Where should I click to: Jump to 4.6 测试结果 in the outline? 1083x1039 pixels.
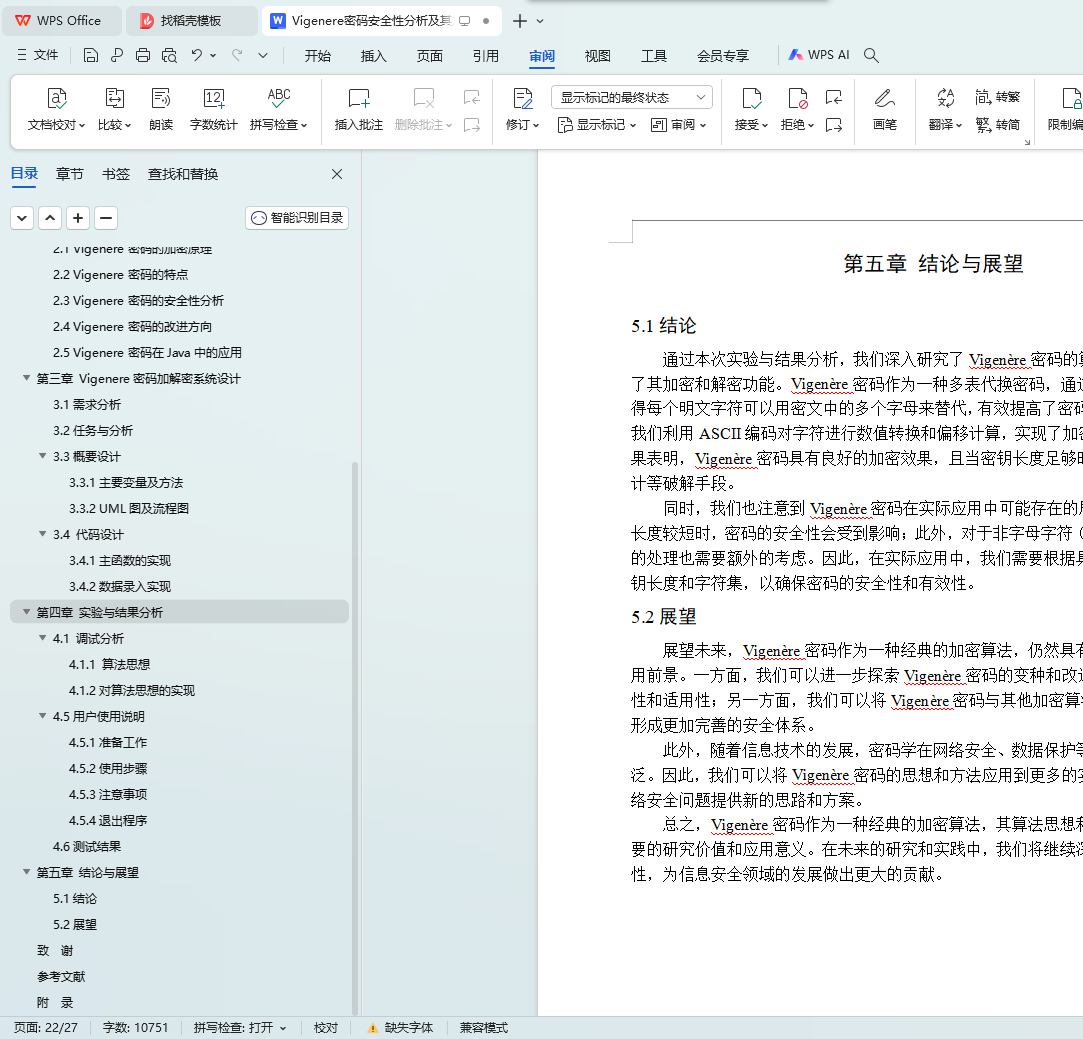coord(87,846)
